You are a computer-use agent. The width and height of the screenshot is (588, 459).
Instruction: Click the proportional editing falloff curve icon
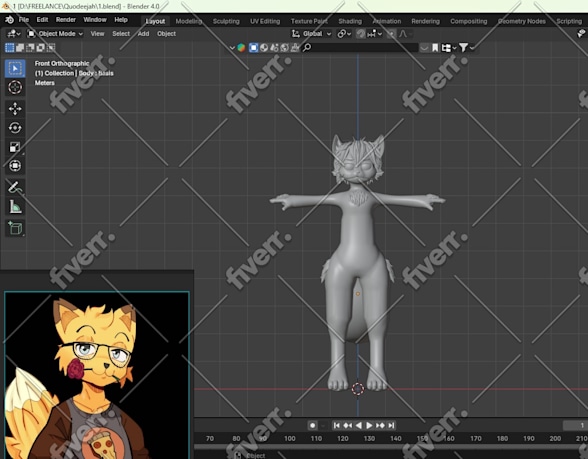(x=404, y=34)
